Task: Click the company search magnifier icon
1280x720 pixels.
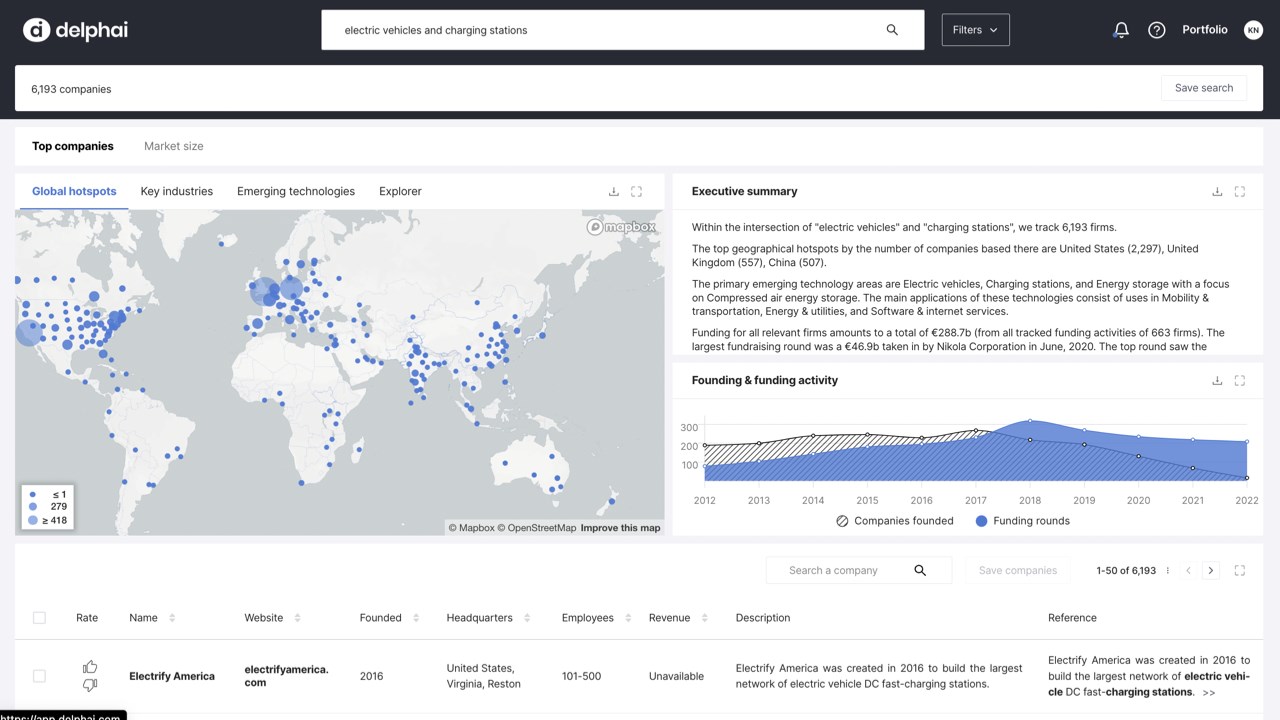Action: point(920,570)
